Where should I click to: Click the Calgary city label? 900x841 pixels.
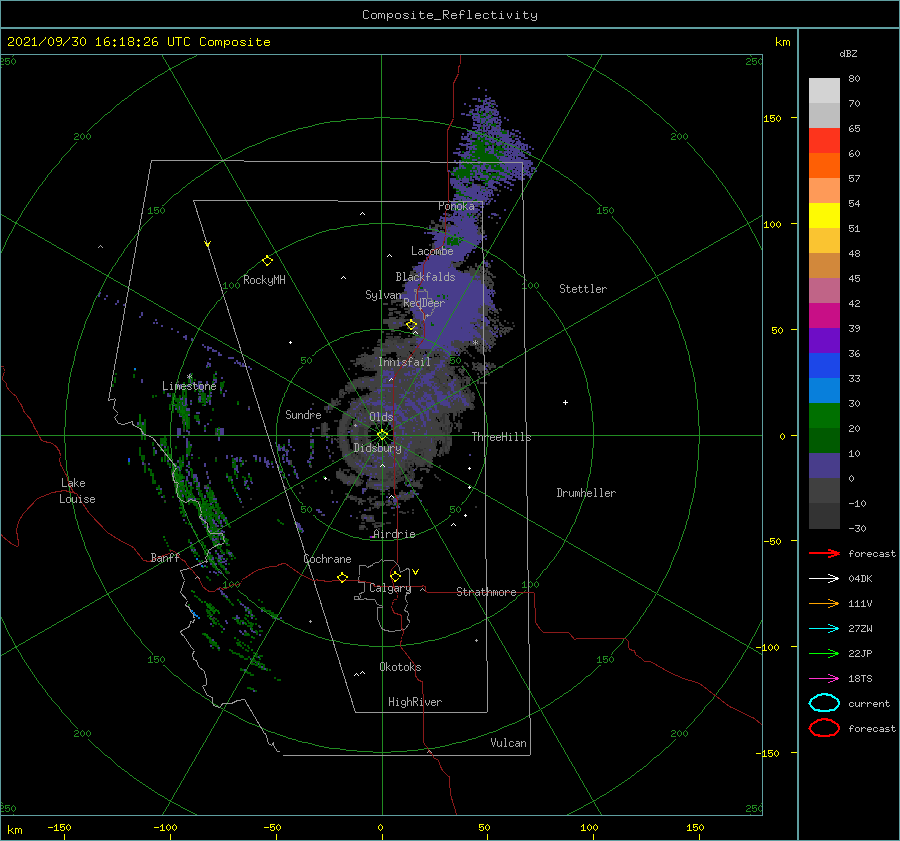pyautogui.click(x=390, y=588)
